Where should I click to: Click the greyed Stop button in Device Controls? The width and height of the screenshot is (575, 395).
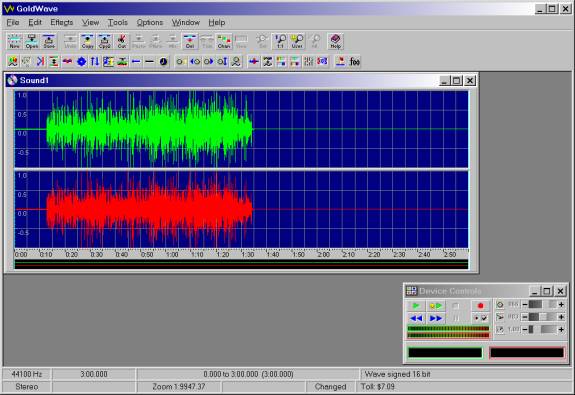[455, 306]
